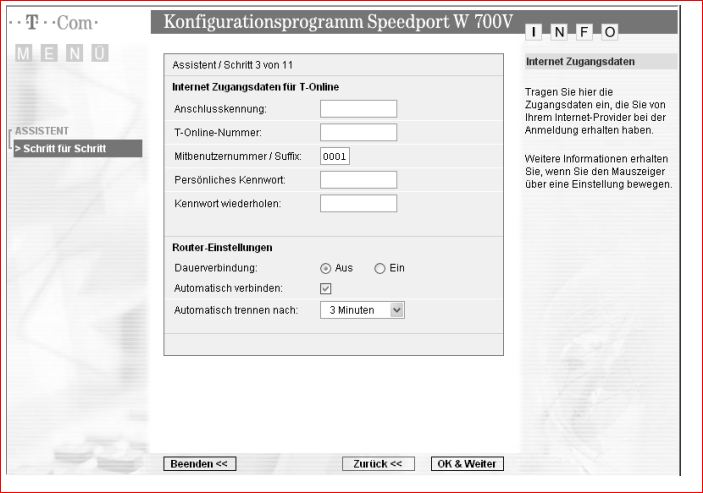Click the Beenden << button
The width and height of the screenshot is (703, 493).
click(200, 464)
